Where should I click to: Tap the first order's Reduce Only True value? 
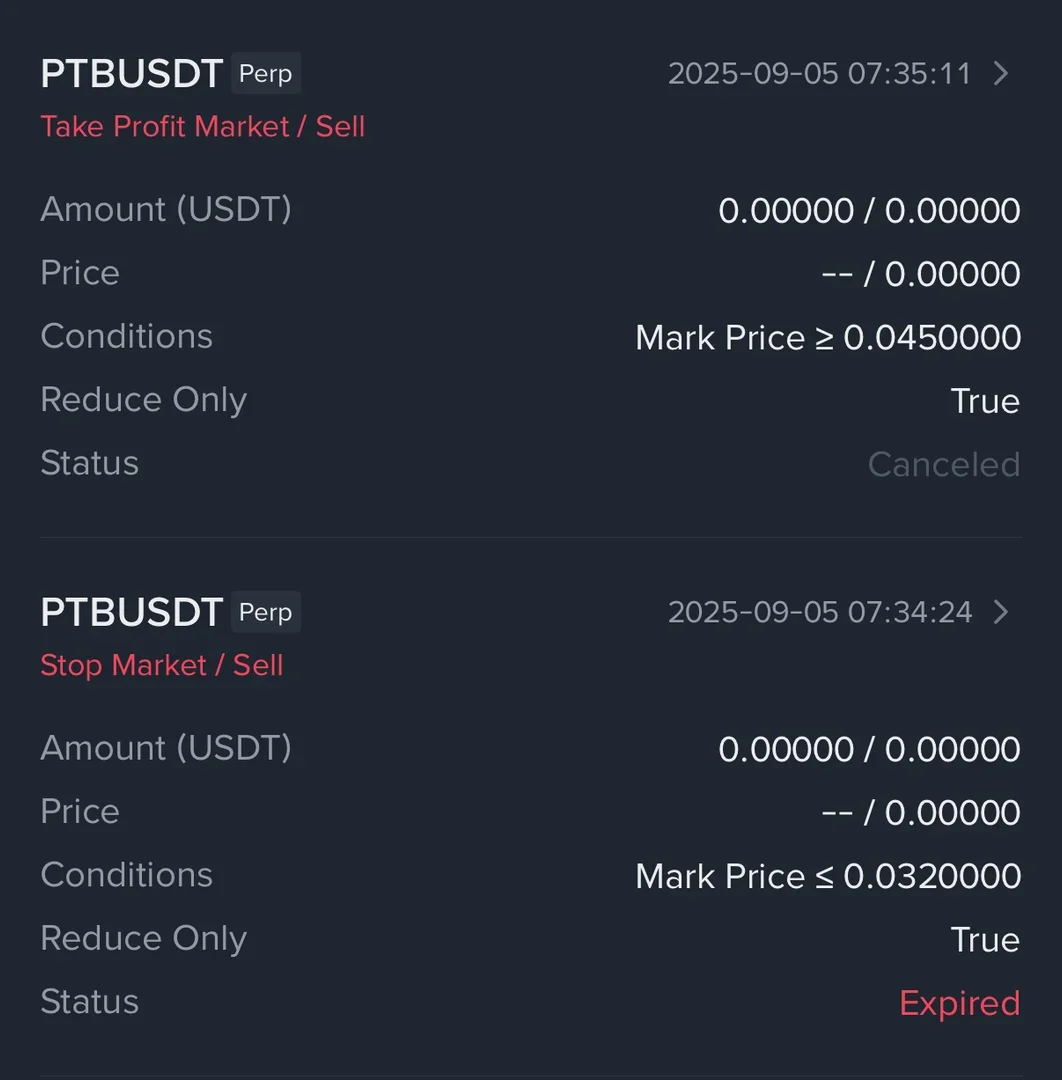(x=985, y=401)
